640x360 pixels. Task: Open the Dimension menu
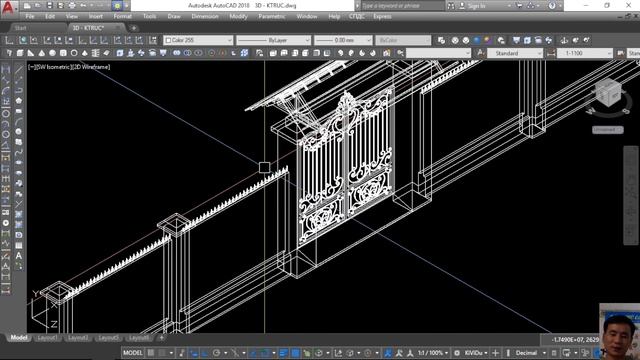pyautogui.click(x=205, y=16)
